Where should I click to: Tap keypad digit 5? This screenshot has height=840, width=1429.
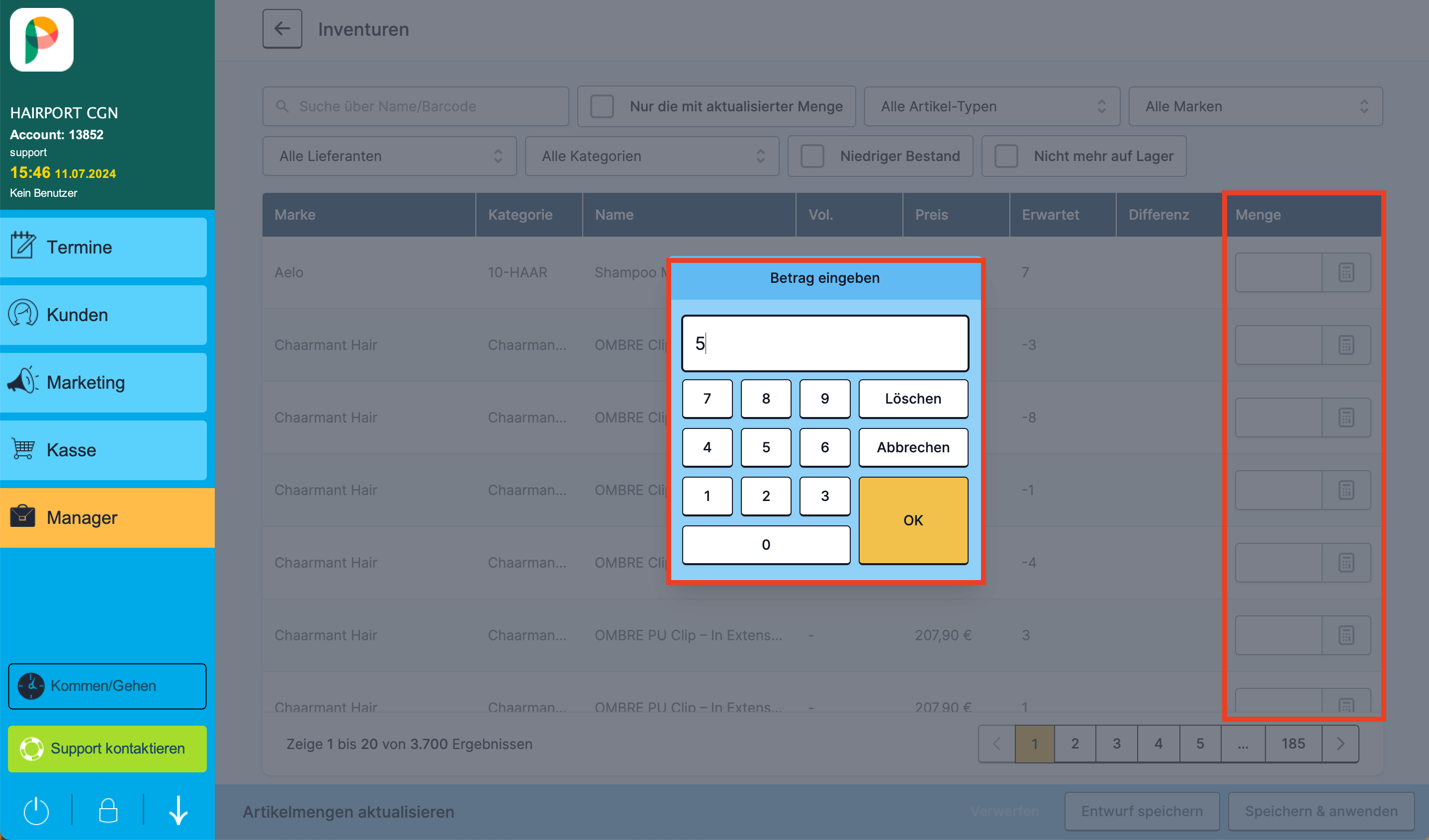point(766,447)
